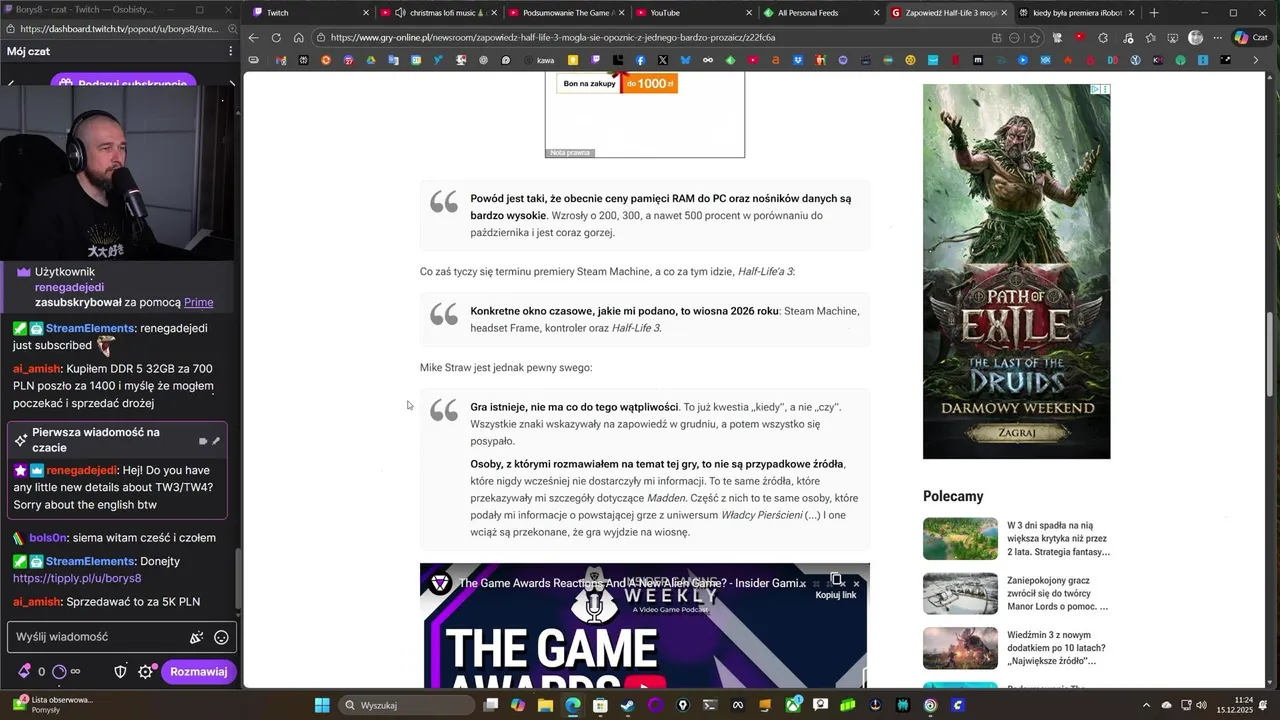The image size is (1280, 720).
Task: Open chat settings gear icon
Action: pos(146,672)
